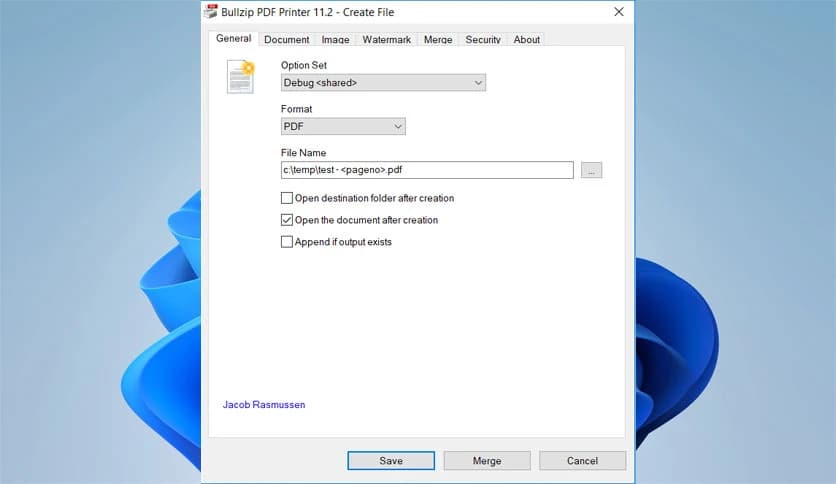Cancel the Create File dialog
836x484 pixels.
(x=582, y=461)
